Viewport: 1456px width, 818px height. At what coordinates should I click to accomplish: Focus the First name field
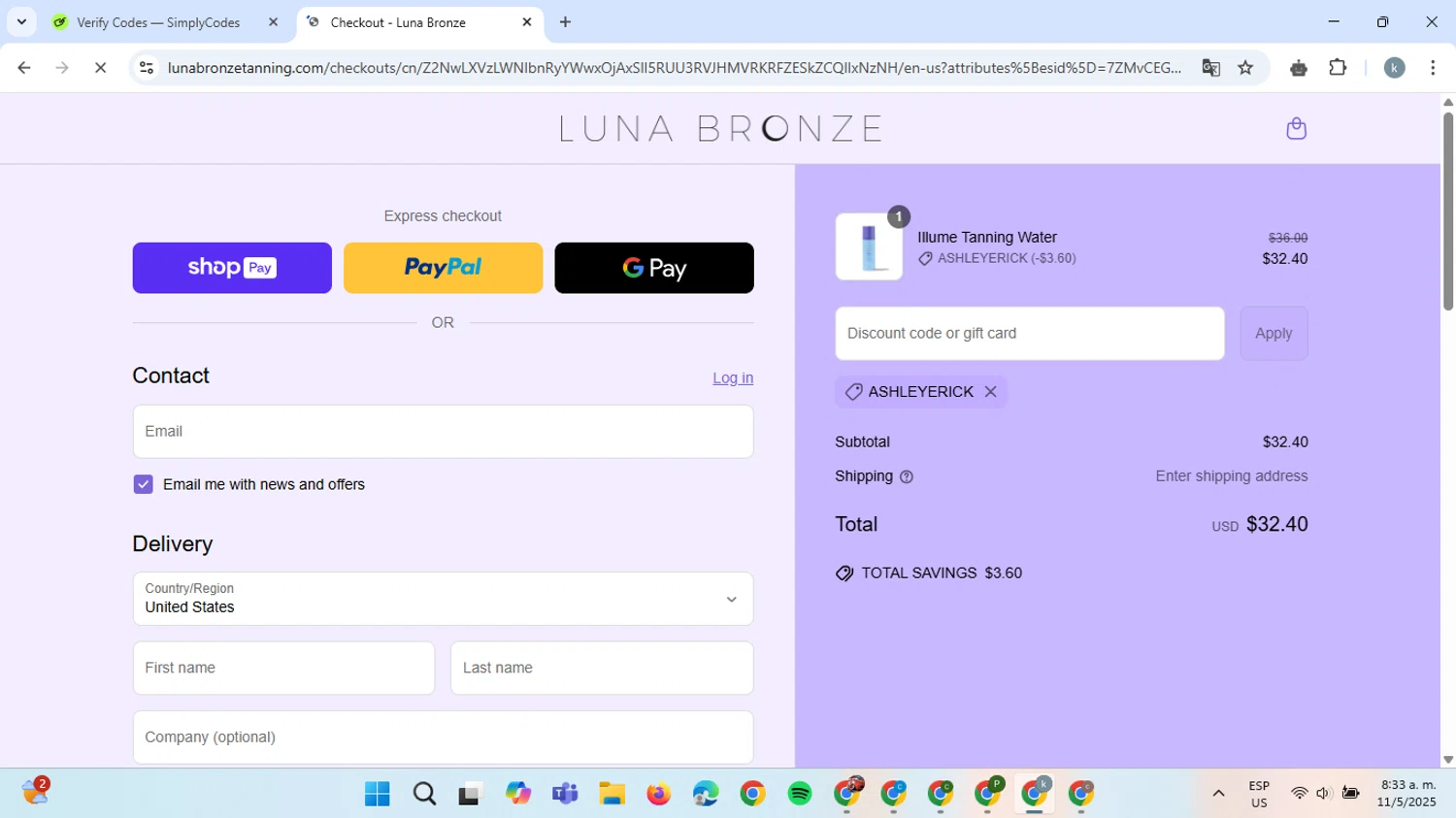coord(283,669)
